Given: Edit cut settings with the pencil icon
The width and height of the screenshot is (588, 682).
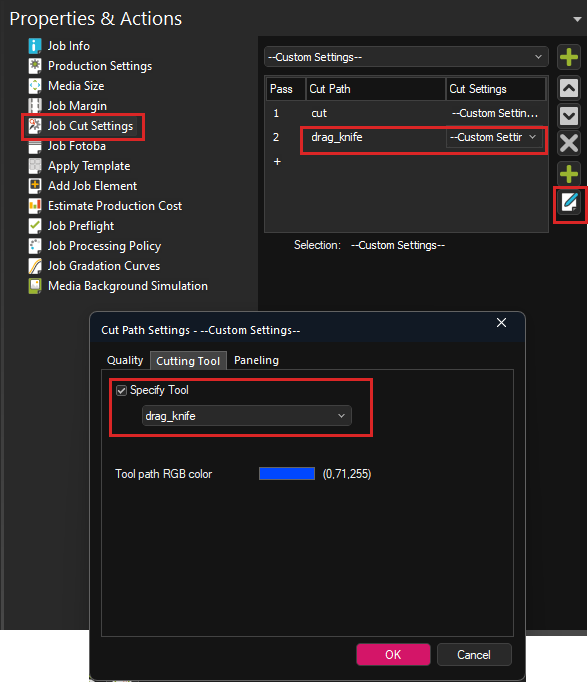Looking at the screenshot, I should [x=569, y=202].
